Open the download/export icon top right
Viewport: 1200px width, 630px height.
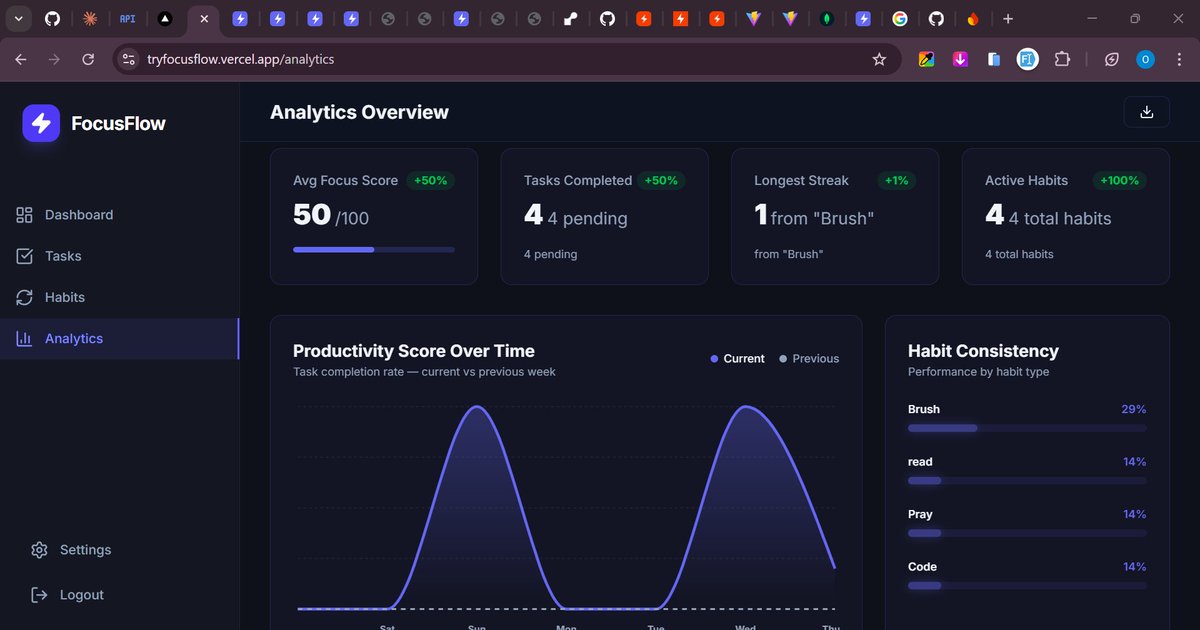pyautogui.click(x=1146, y=112)
